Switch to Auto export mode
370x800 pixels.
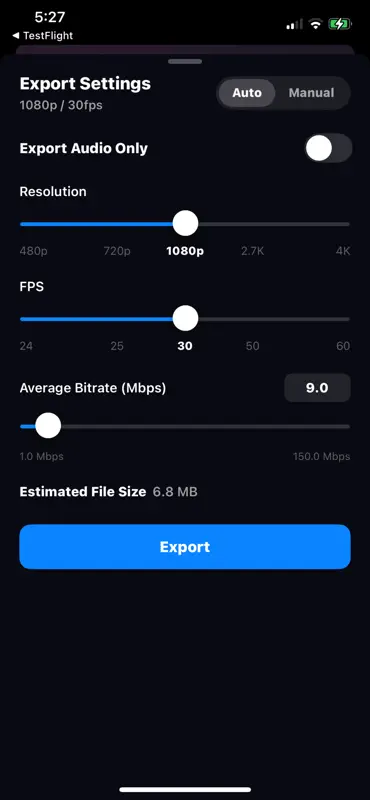coord(247,93)
